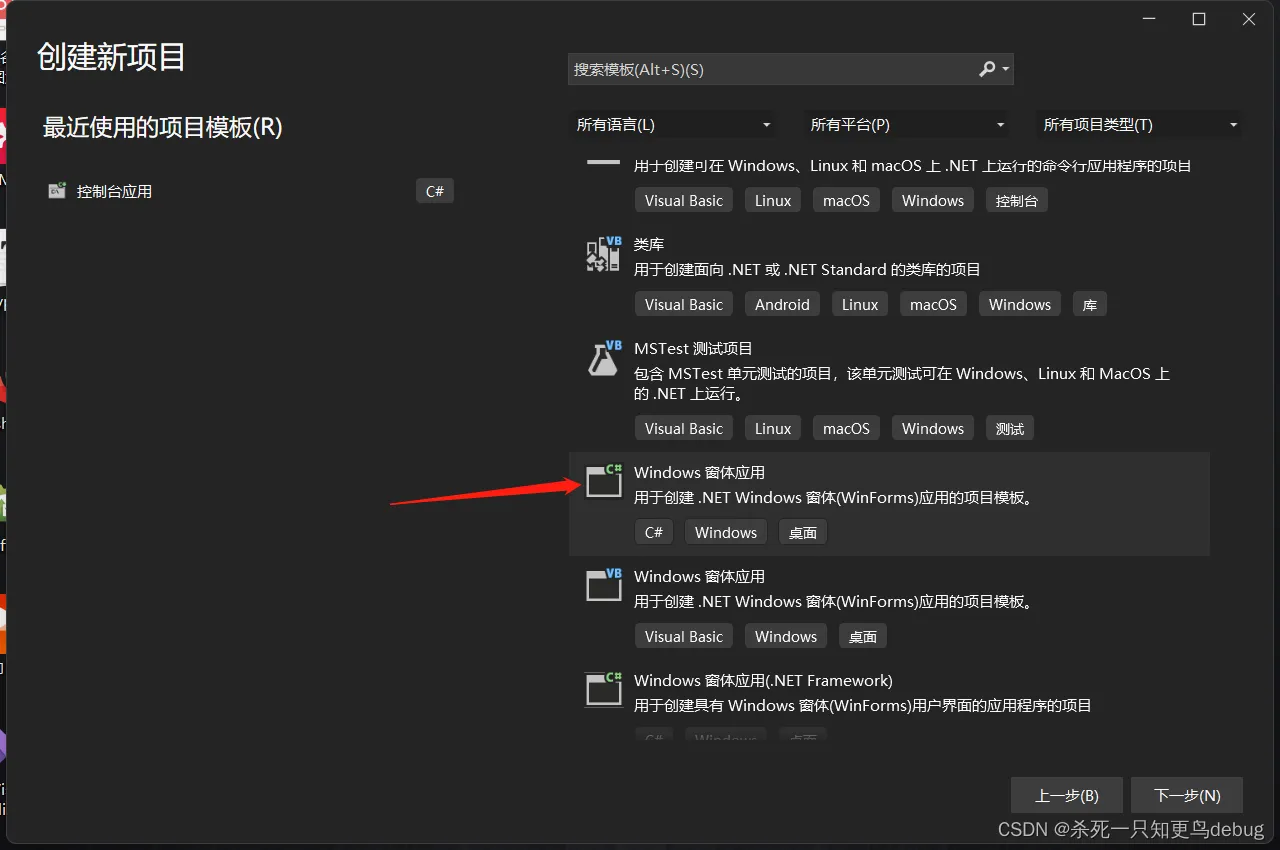Screen dimensions: 1280x850
Task: Click the macOS tag under MSTest 测试项目
Action: [846, 429]
